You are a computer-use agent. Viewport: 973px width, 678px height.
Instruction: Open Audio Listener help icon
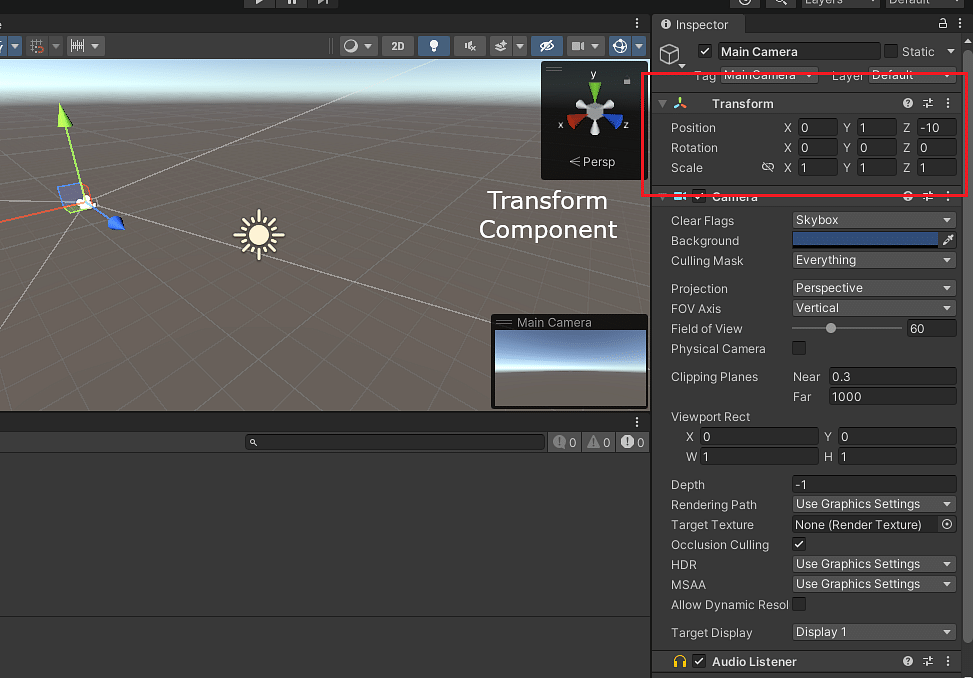click(908, 661)
